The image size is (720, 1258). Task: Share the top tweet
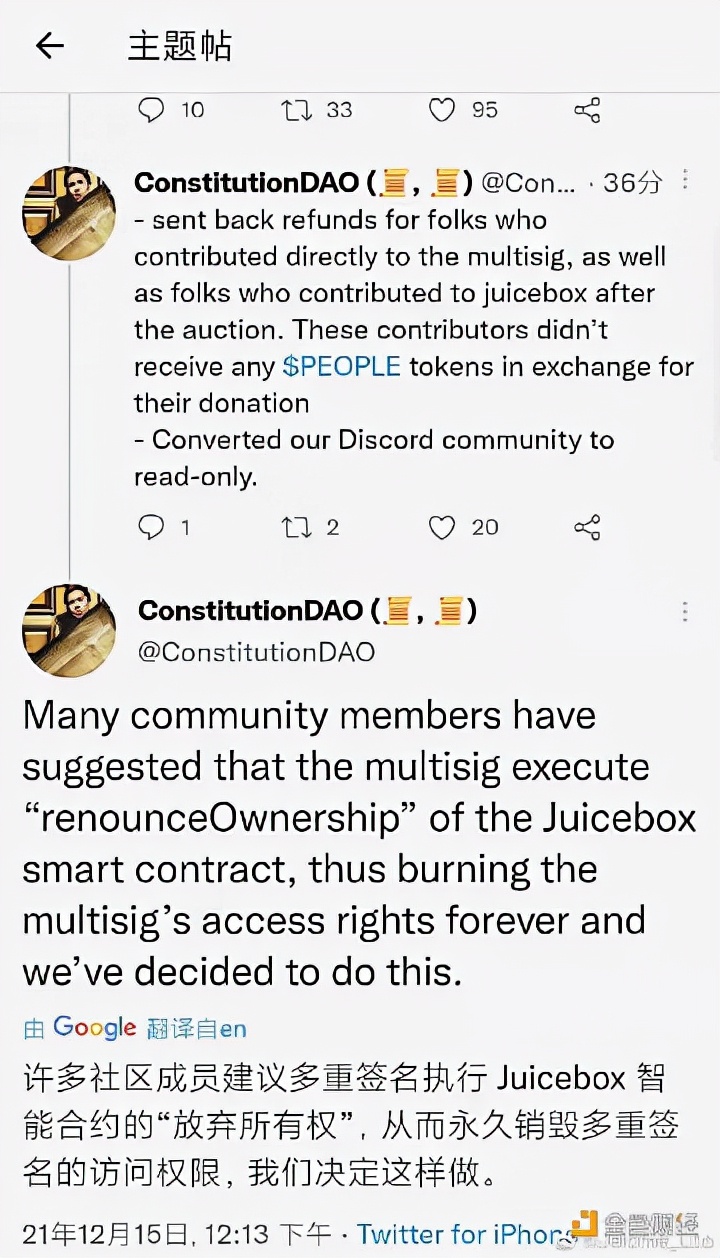pos(588,110)
